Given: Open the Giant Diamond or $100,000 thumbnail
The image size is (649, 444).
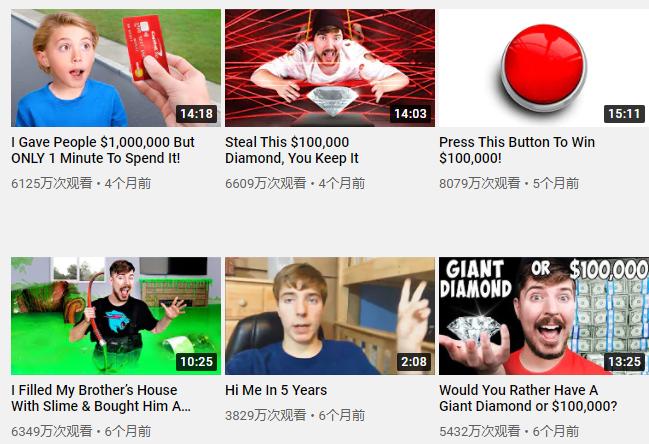Looking at the screenshot, I should pos(544,316).
